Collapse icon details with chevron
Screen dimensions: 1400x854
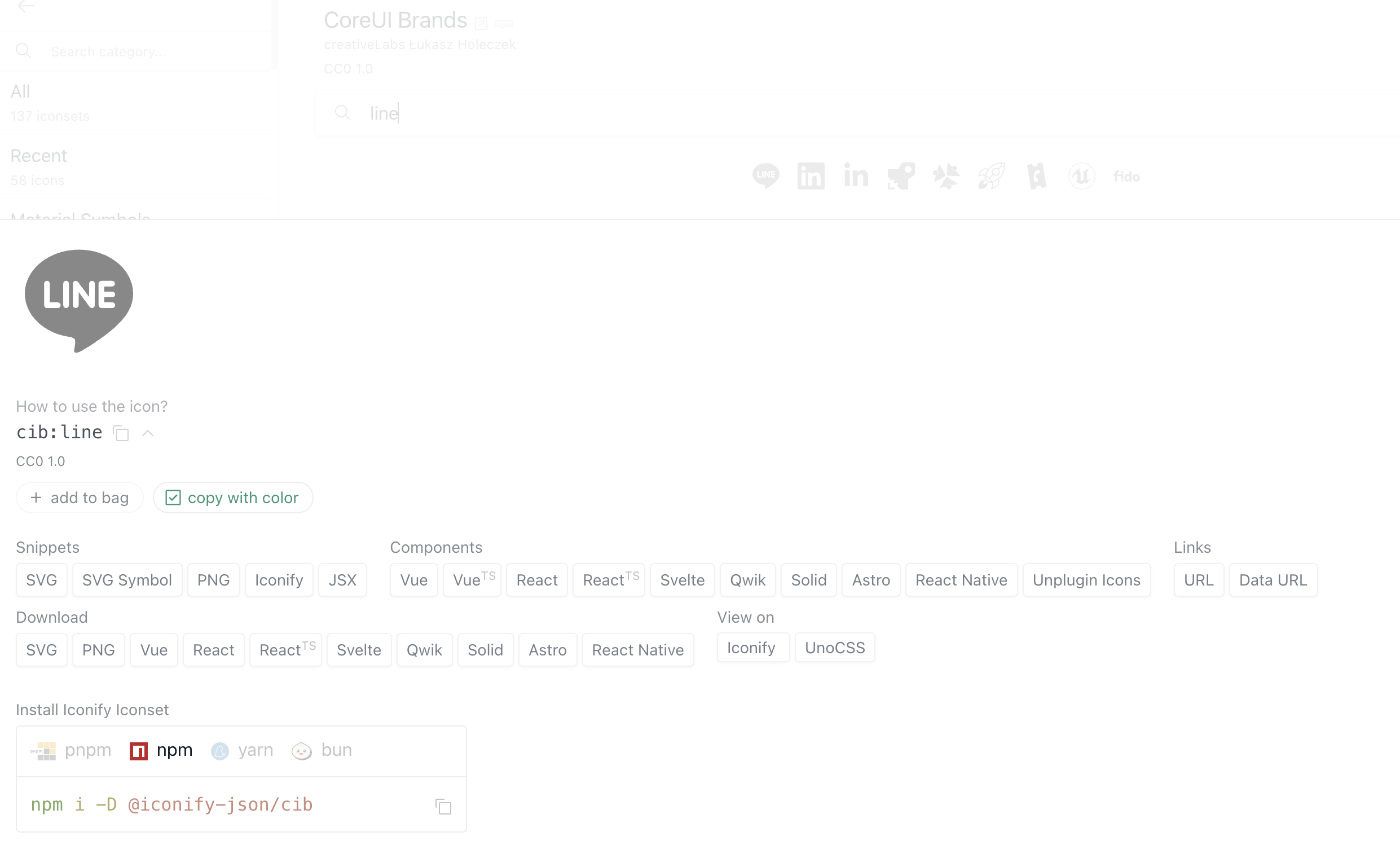[148, 434]
